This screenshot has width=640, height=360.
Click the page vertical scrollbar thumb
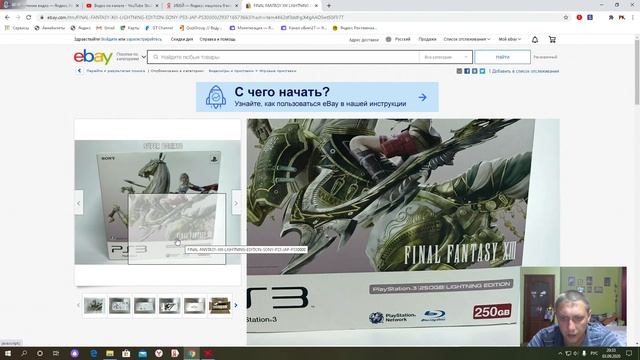[637, 71]
